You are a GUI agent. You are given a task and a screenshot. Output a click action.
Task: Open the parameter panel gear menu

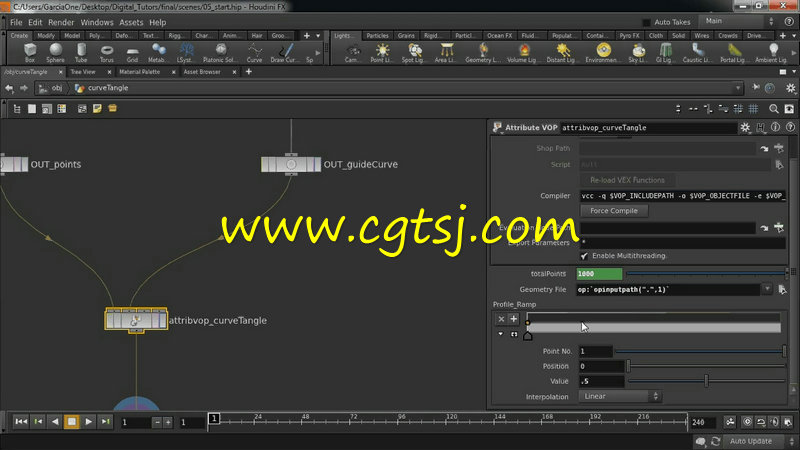(x=745, y=128)
